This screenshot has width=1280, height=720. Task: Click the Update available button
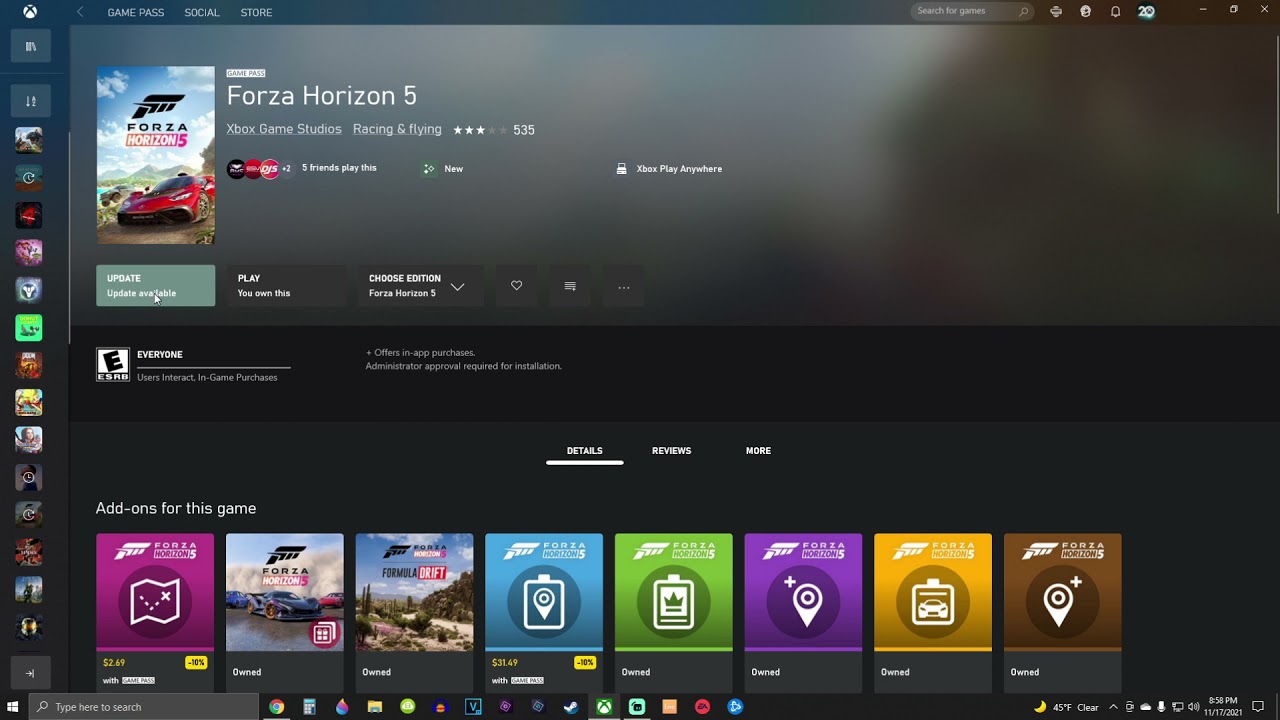click(x=155, y=286)
